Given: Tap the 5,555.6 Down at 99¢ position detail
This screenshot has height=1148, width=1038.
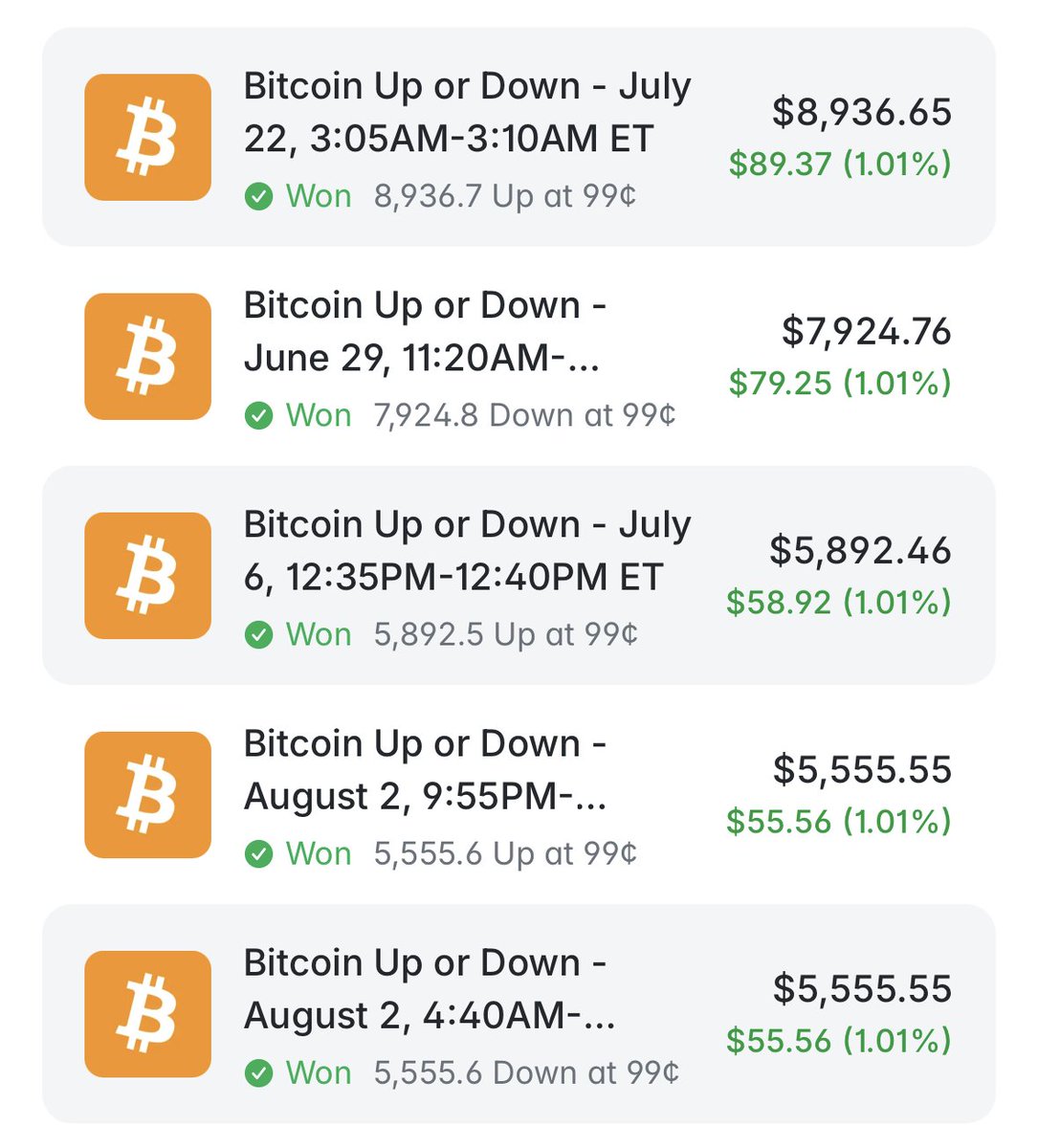Looking at the screenshot, I should click(x=526, y=1073).
